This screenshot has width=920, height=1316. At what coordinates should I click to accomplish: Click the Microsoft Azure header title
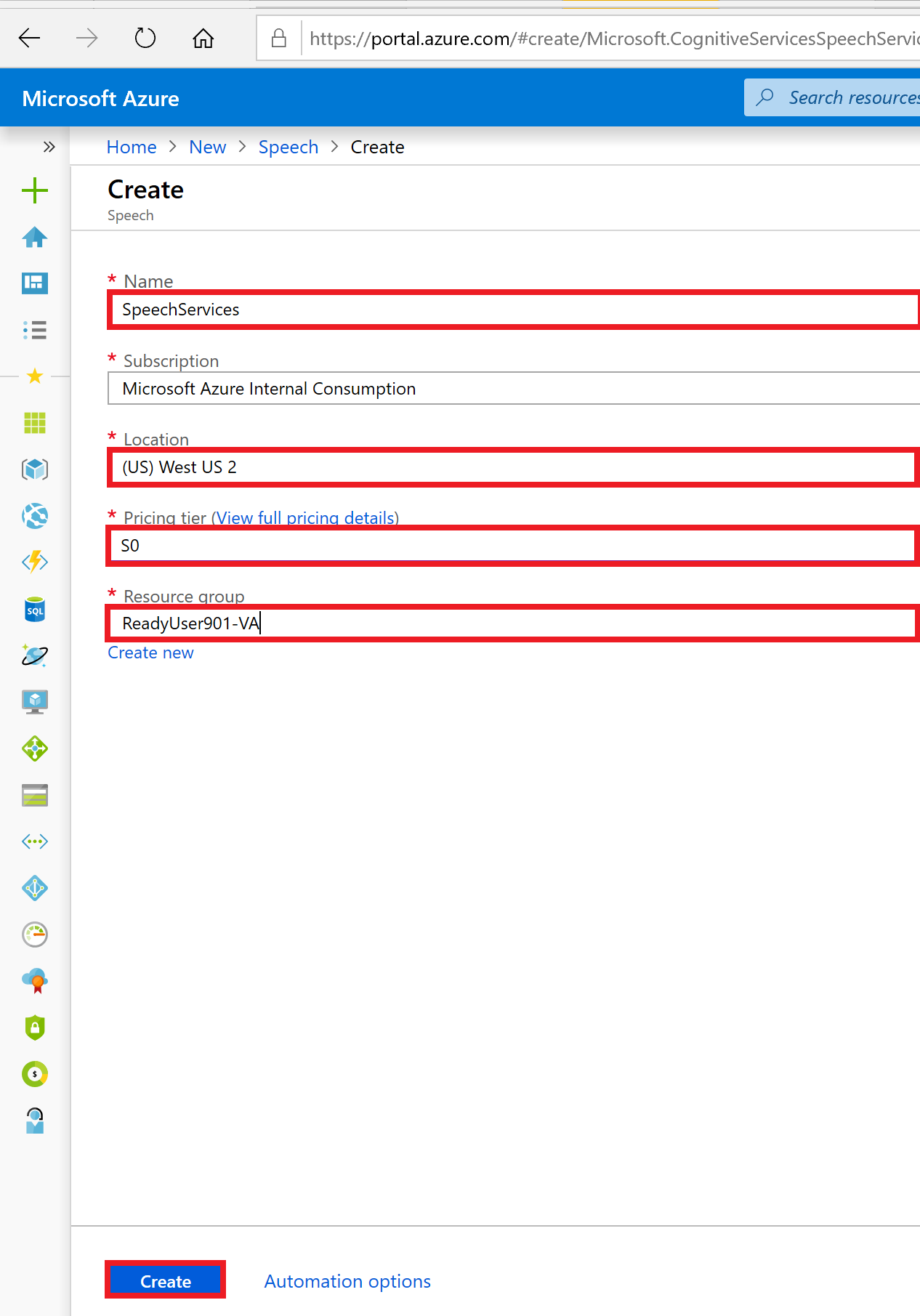coord(101,99)
